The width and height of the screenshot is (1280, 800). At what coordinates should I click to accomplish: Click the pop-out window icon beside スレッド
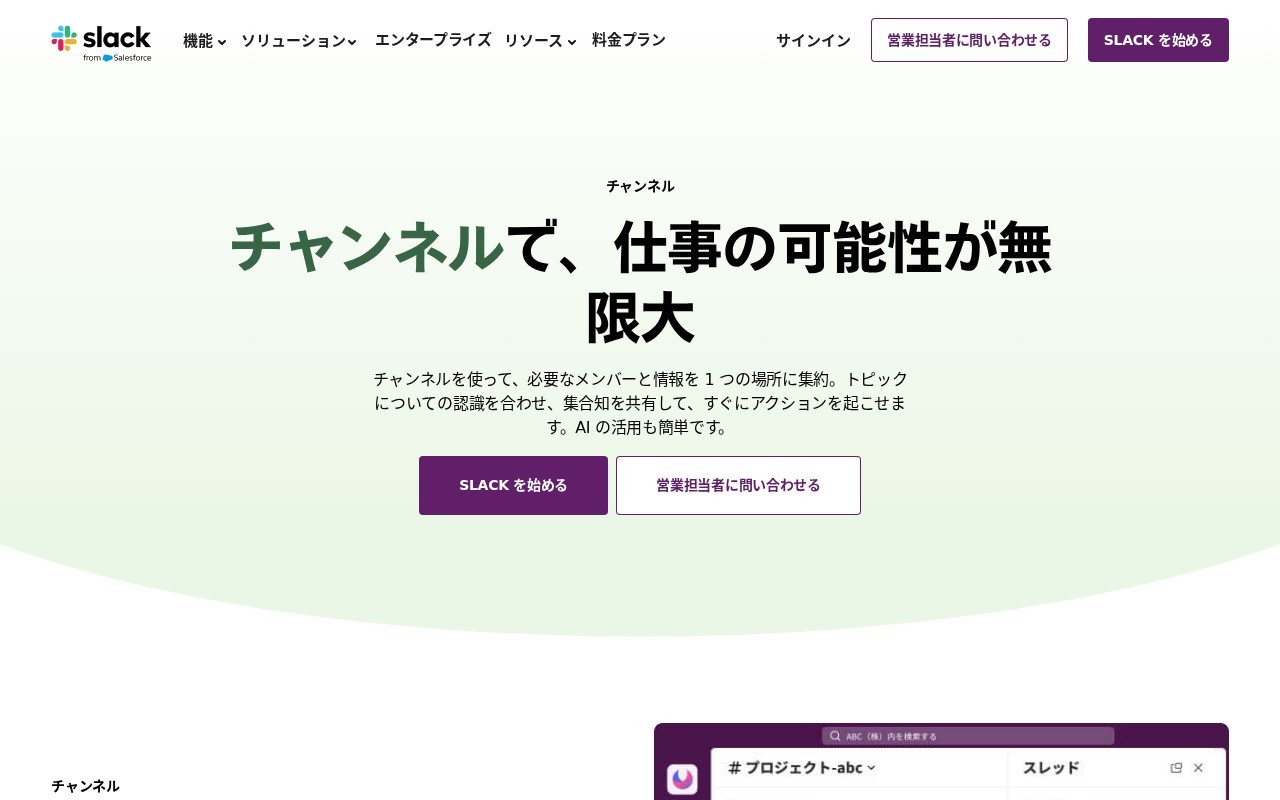pos(1176,768)
